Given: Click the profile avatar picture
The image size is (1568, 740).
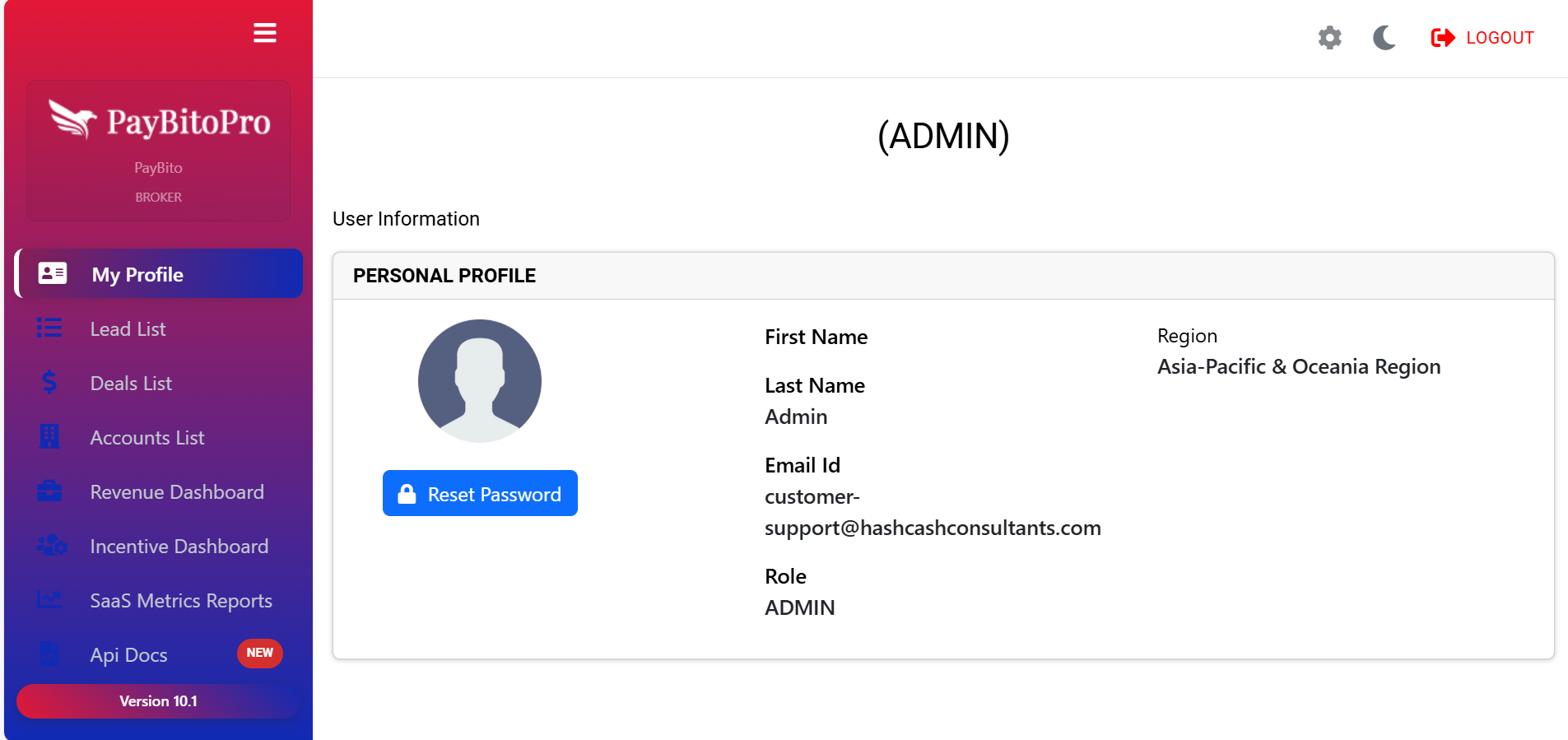Looking at the screenshot, I should [480, 381].
